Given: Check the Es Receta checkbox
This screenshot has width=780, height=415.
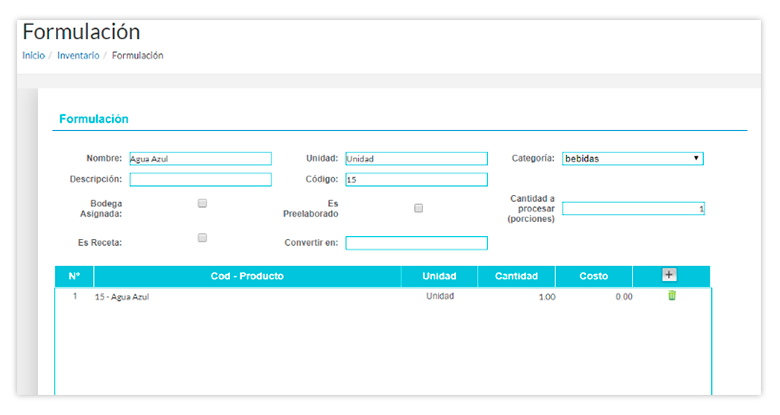Looking at the screenshot, I should coord(202,238).
